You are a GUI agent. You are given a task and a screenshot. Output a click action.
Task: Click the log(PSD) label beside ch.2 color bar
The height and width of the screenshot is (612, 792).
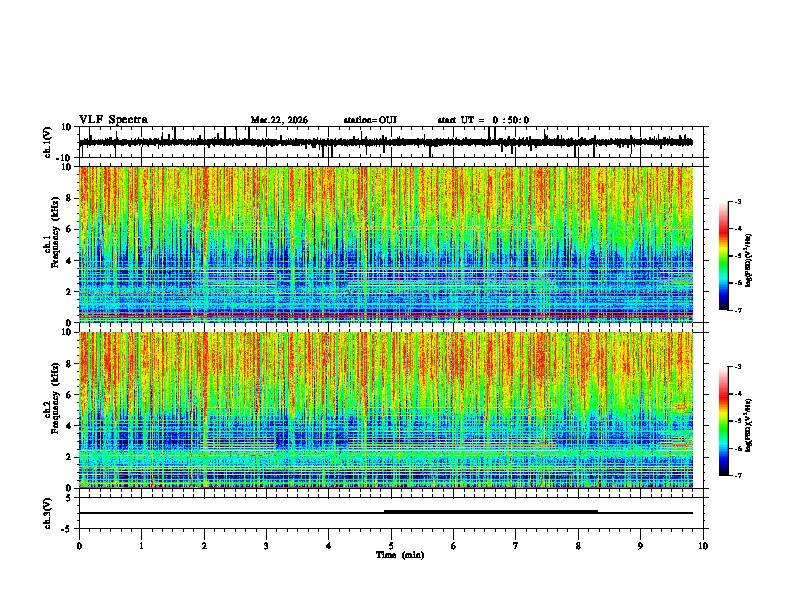point(749,424)
